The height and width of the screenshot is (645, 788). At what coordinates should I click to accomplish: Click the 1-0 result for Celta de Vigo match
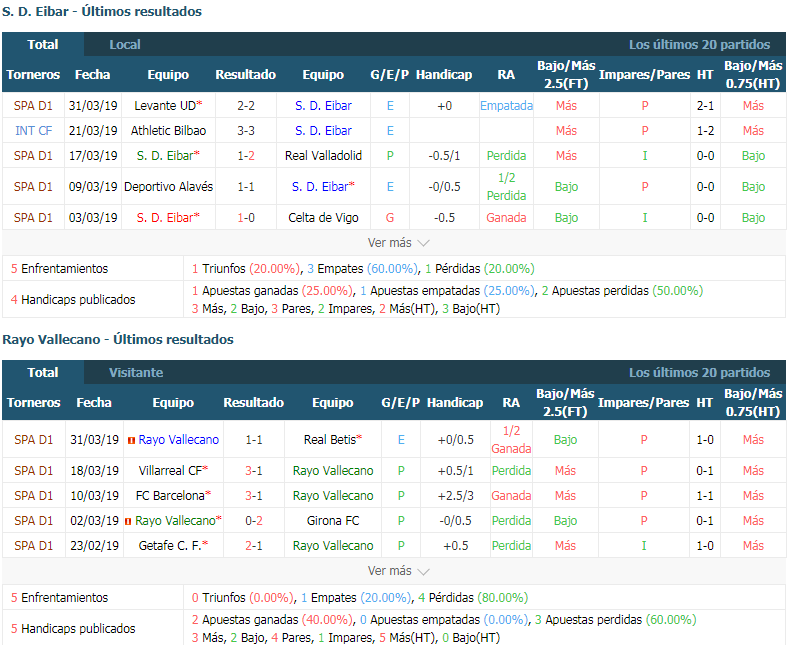click(246, 218)
